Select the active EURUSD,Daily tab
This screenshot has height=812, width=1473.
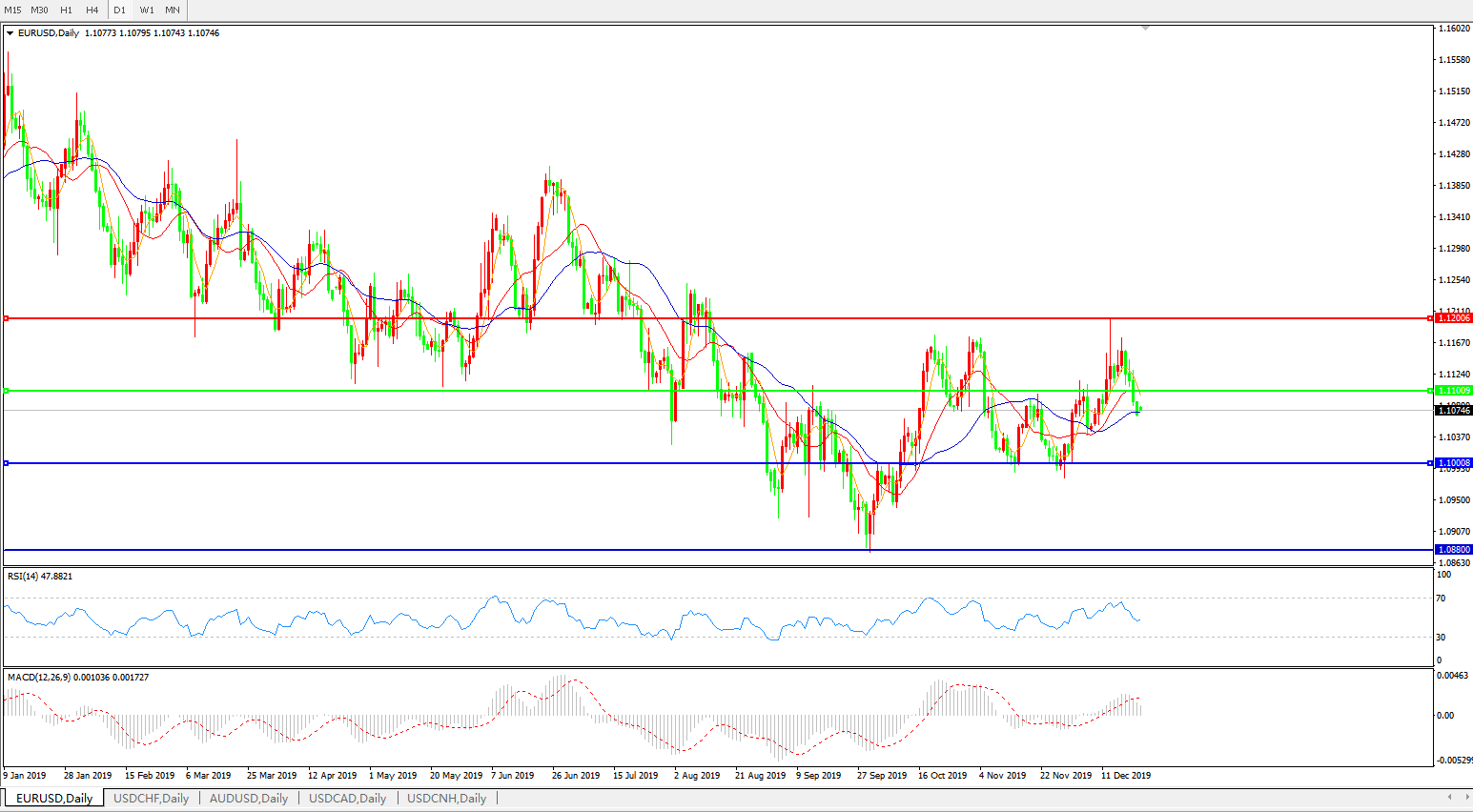[x=54, y=799]
